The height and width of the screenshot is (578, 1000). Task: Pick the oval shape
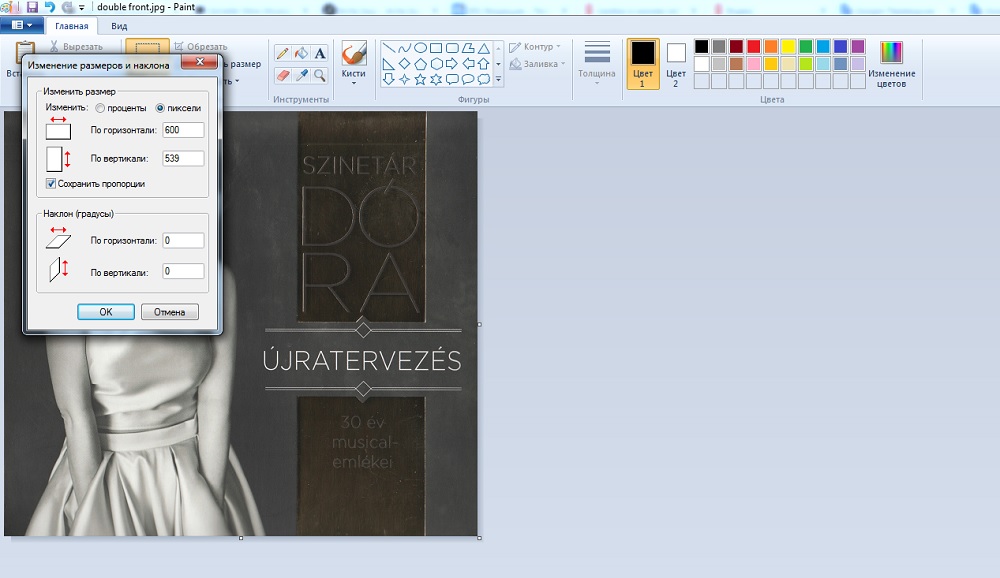point(420,48)
